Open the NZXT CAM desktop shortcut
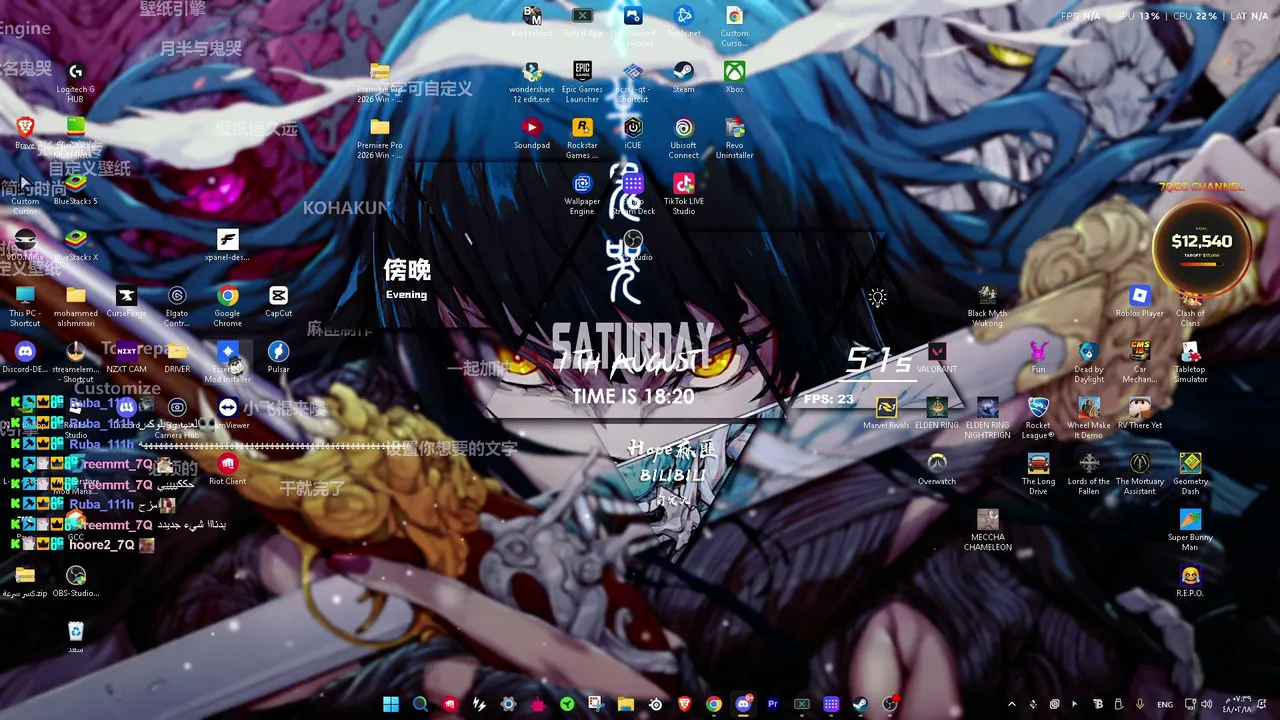Viewport: 1280px width, 720px height. [x=126, y=357]
